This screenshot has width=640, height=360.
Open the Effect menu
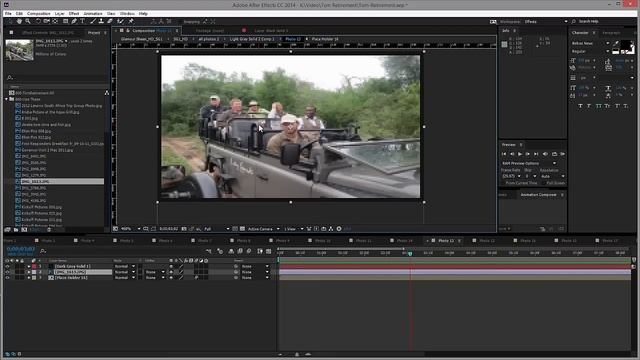click(74, 13)
